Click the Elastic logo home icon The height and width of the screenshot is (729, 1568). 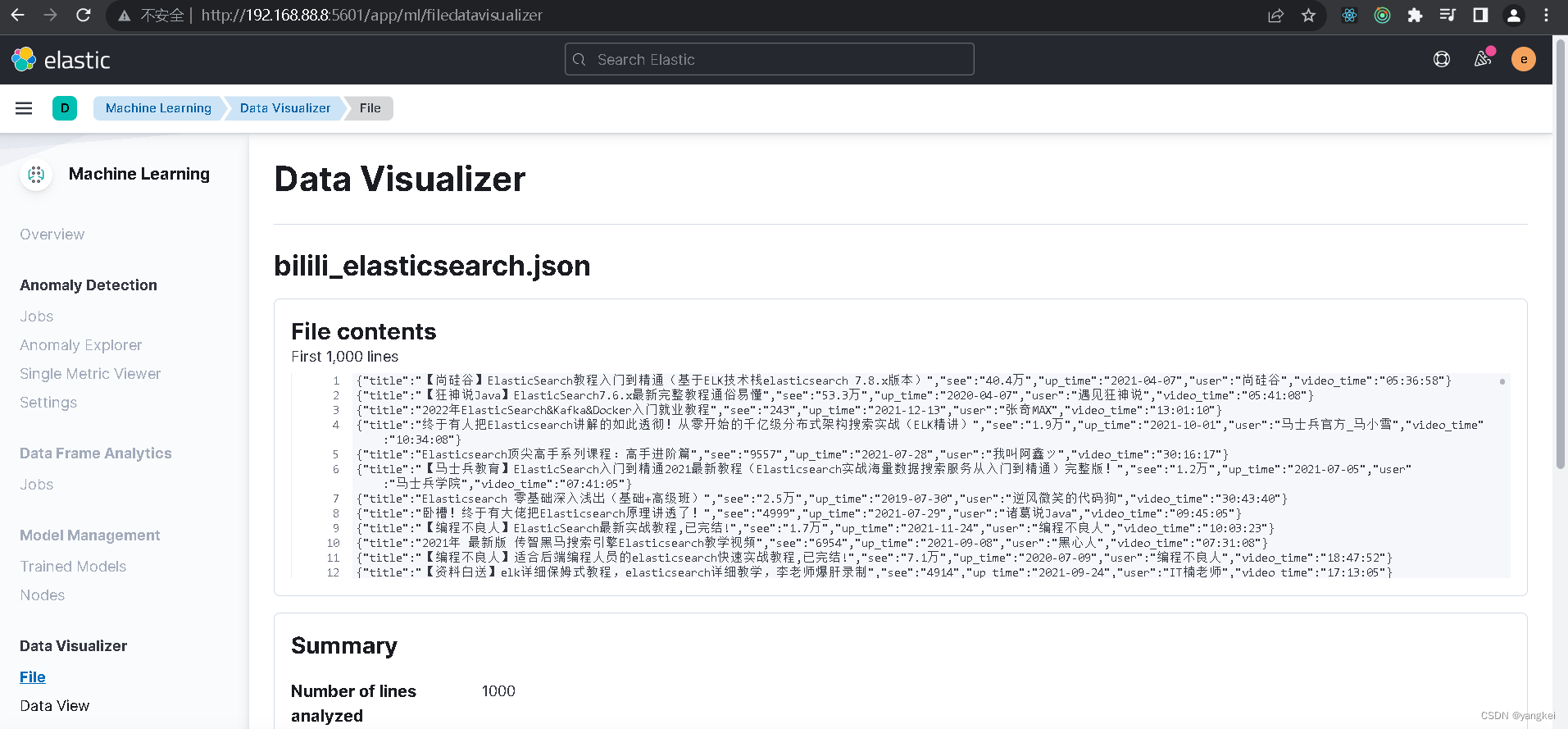tap(24, 59)
